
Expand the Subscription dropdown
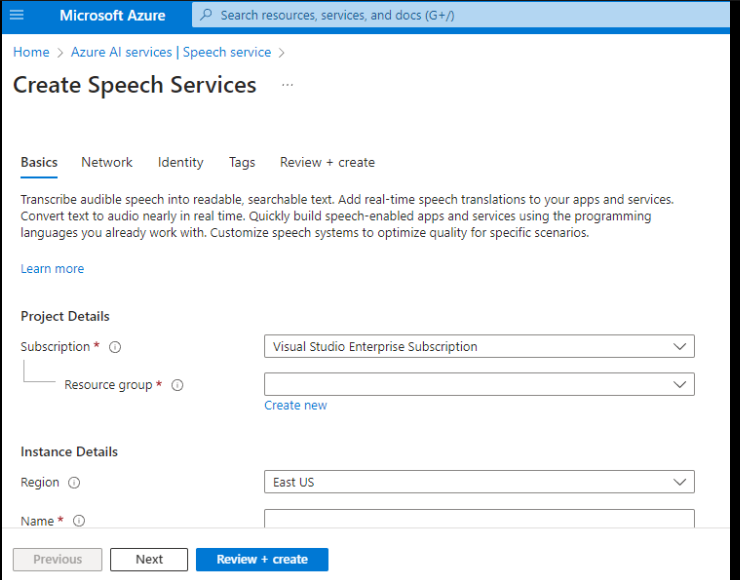pyautogui.click(x=479, y=346)
